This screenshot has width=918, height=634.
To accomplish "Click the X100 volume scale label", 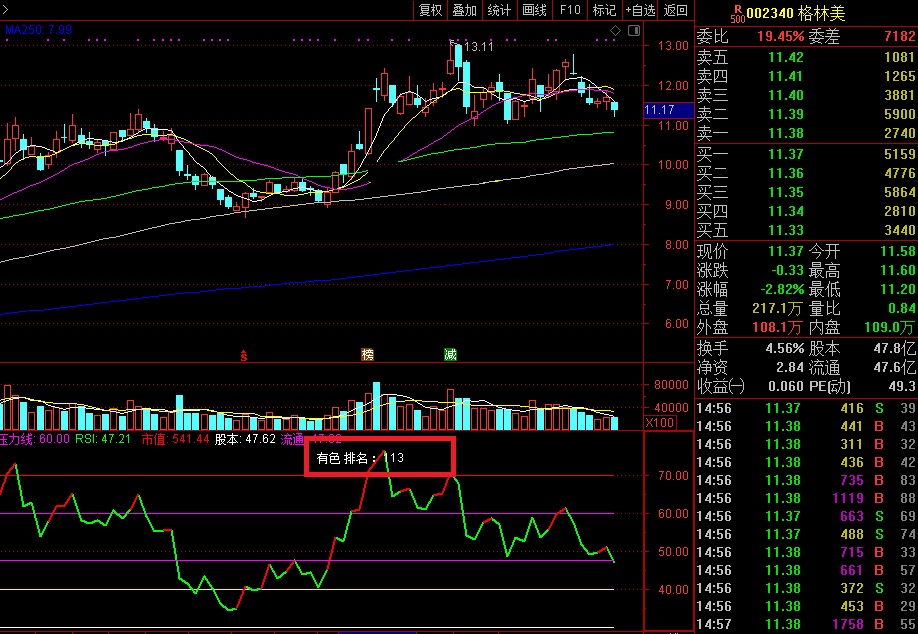I will [660, 423].
